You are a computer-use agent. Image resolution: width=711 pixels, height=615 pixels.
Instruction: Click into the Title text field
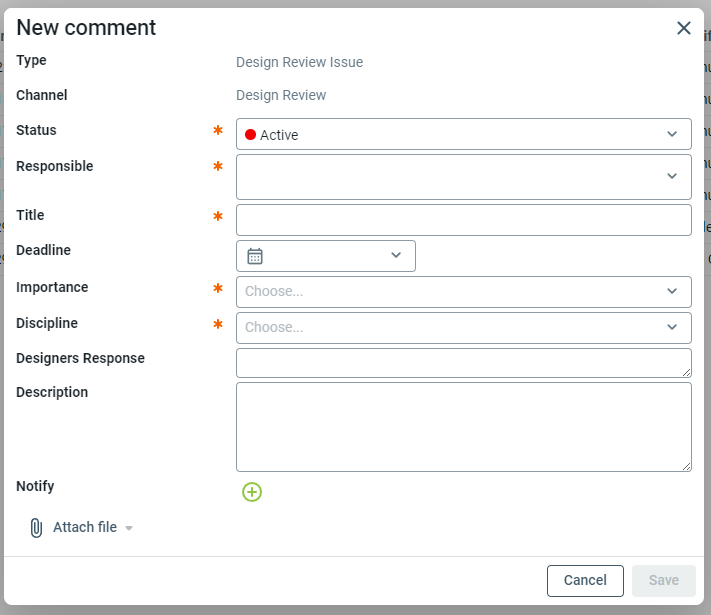(463, 220)
